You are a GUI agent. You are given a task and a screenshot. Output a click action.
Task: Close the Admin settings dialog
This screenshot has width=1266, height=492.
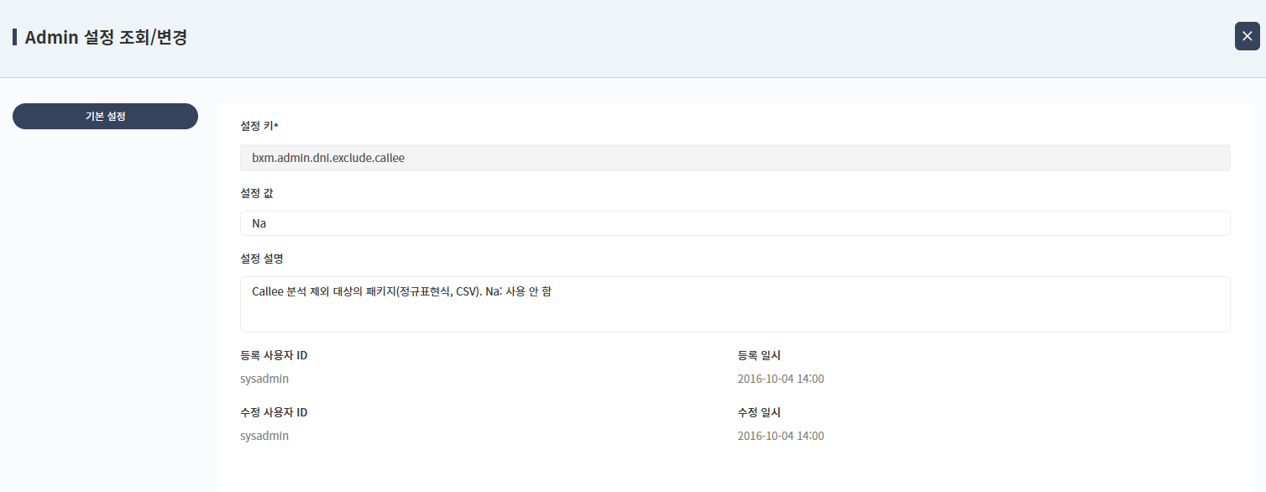pos(1247,36)
